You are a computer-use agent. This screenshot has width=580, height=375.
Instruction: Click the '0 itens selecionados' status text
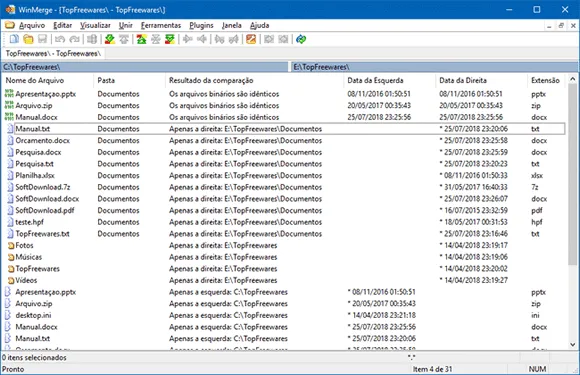point(34,358)
